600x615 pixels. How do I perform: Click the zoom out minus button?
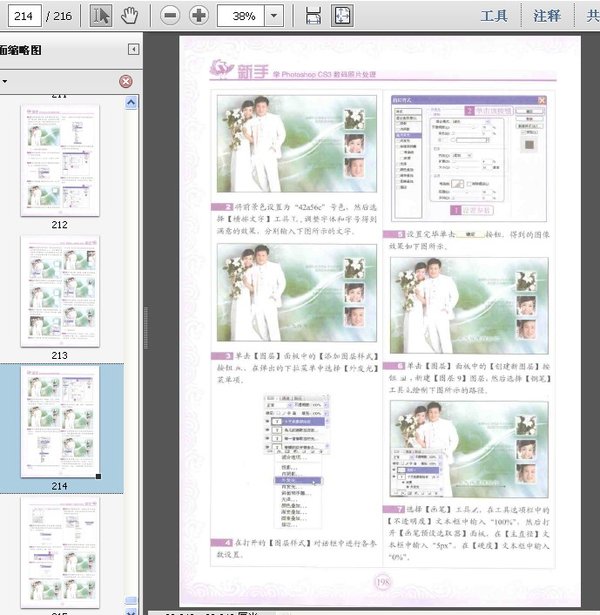click(x=170, y=16)
